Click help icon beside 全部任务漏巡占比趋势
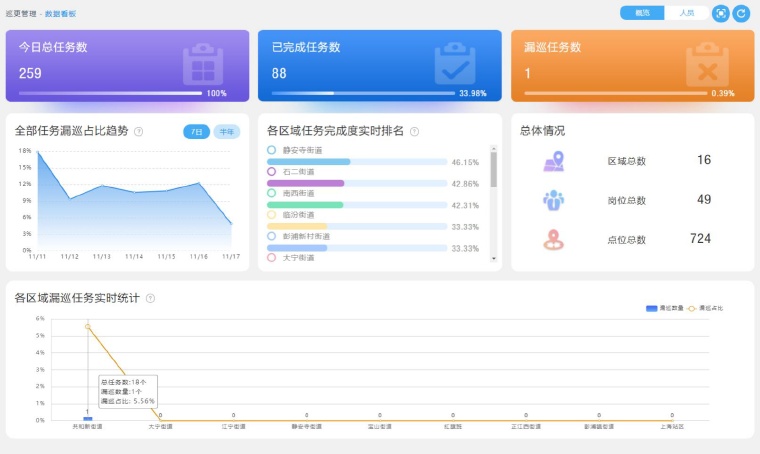 (138, 131)
